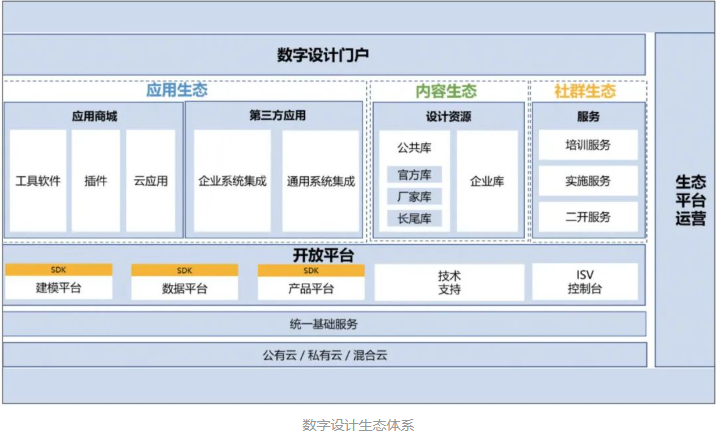Click the 通用系统集成 block
Viewport: 716px width, 441px height.
coord(320,181)
